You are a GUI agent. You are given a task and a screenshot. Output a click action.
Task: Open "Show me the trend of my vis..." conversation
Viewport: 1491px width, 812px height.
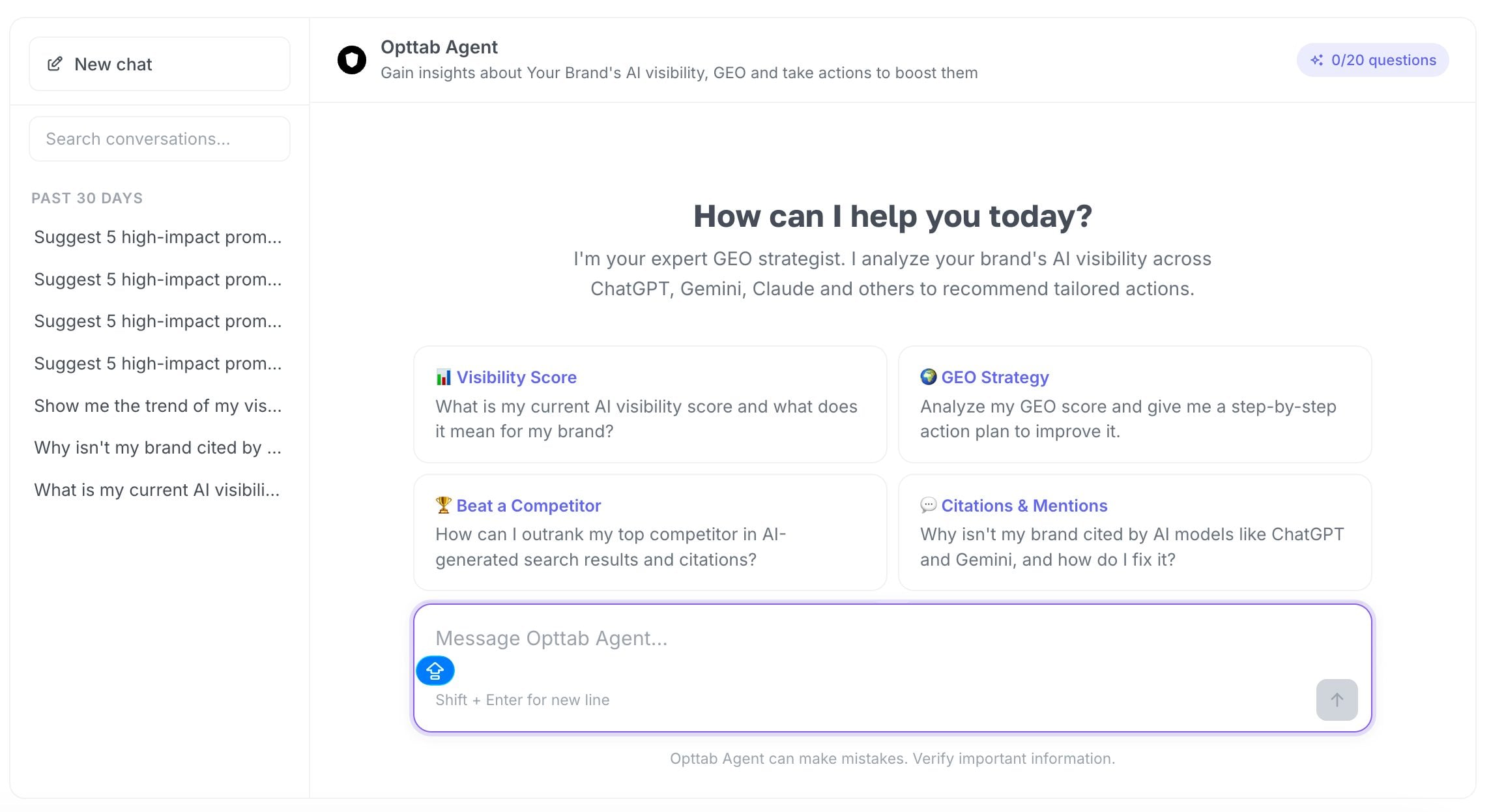pos(158,406)
